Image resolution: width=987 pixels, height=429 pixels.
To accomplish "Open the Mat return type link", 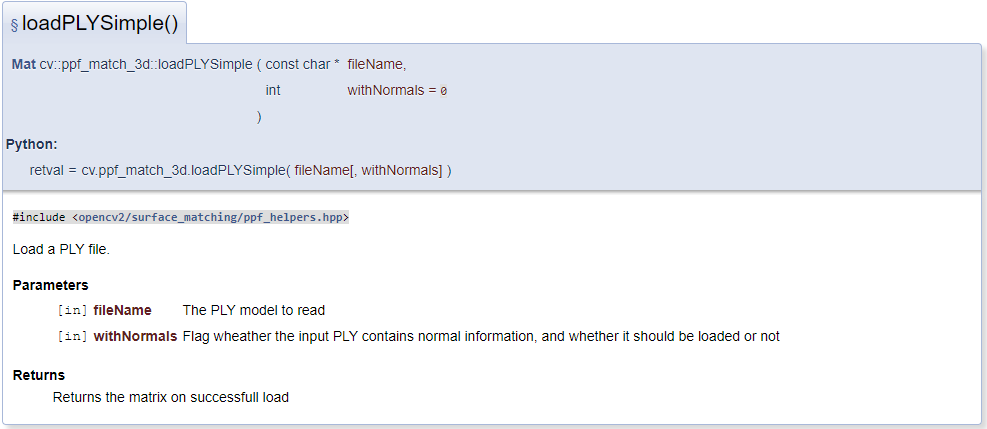I will (x=24, y=64).
